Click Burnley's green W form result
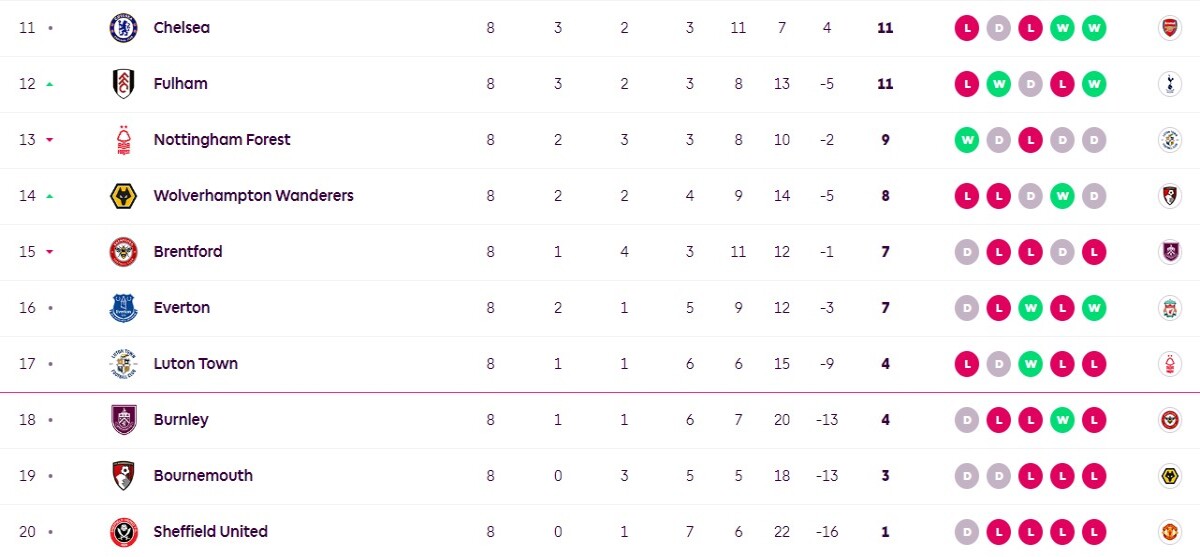 point(1063,420)
